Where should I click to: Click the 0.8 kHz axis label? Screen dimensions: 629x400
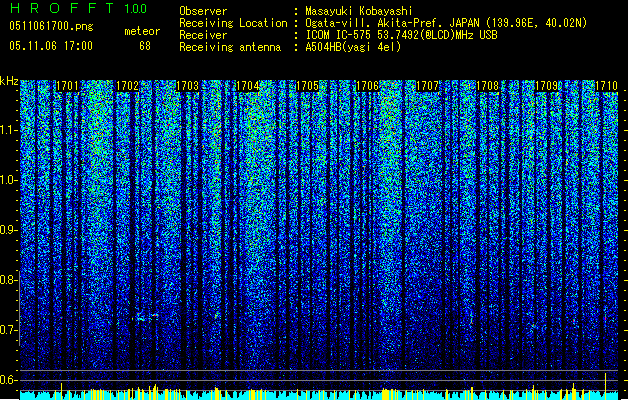point(8,280)
